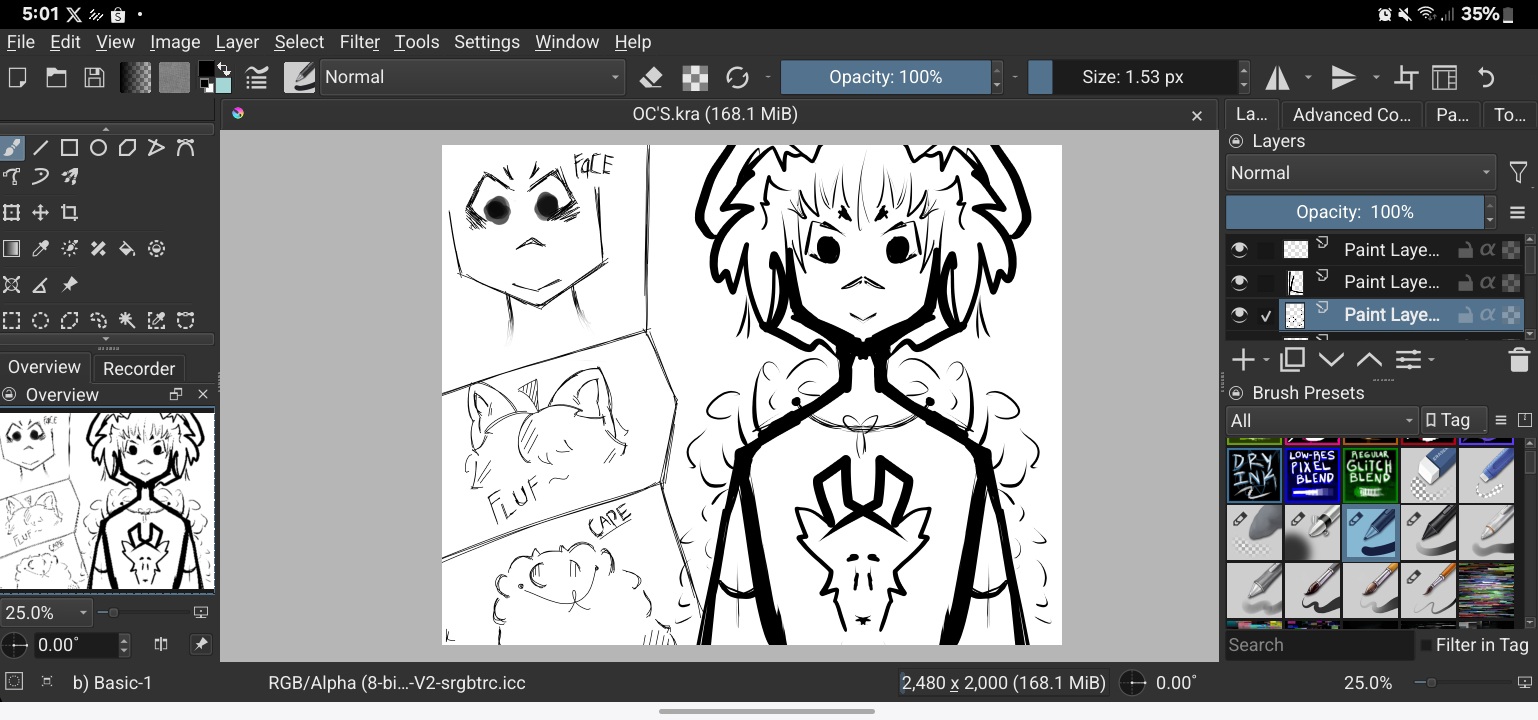Create a new document from toolbar
Screen dimensions: 1538x720
pos(16,78)
